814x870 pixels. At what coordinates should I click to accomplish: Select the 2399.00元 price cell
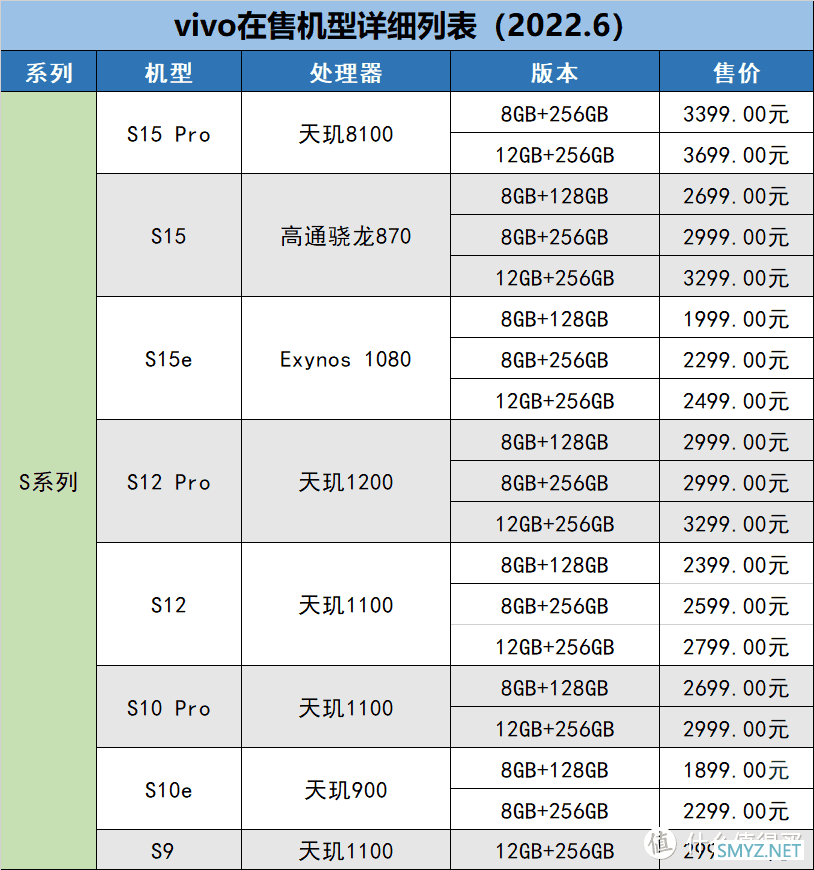click(736, 564)
